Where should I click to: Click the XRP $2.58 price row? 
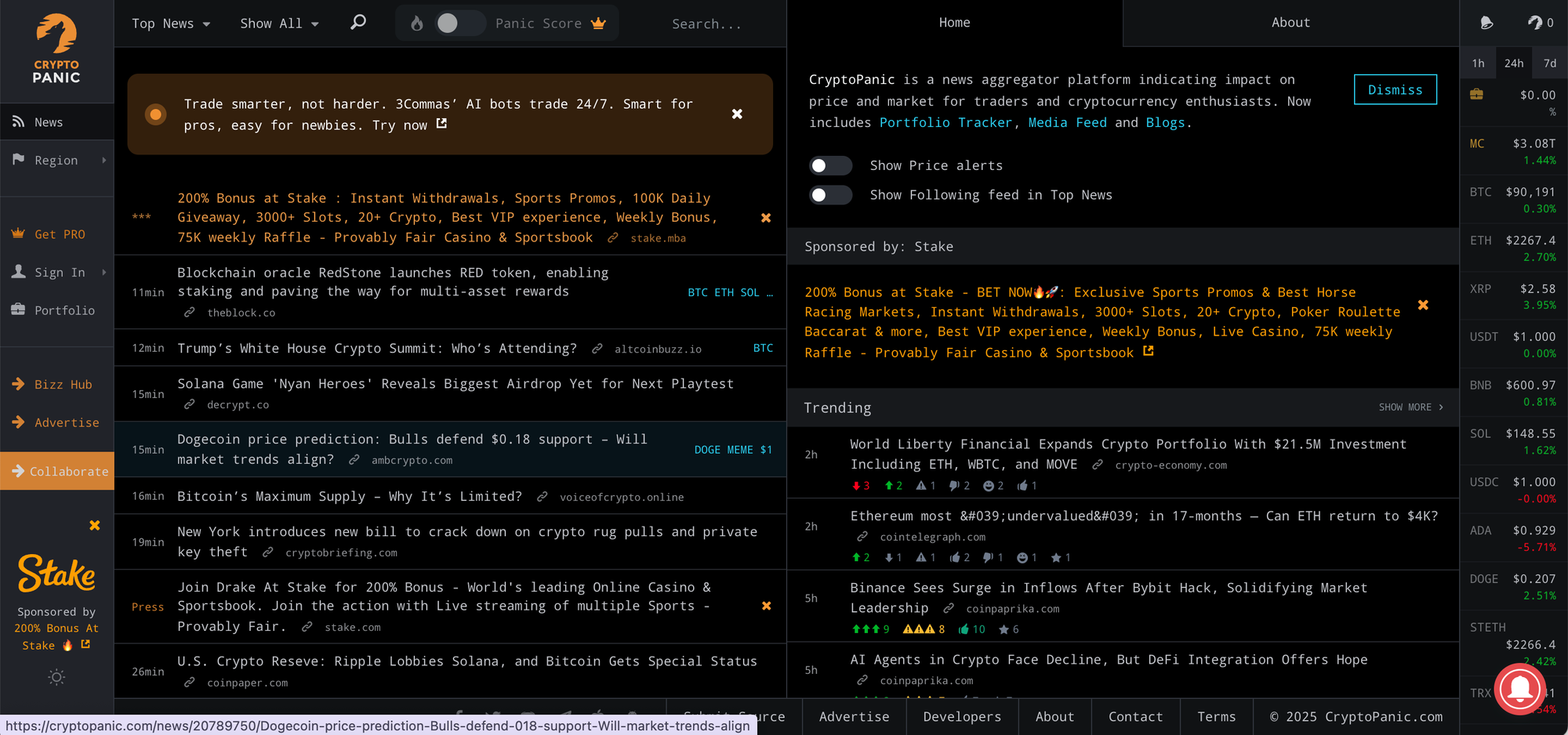click(x=1513, y=296)
